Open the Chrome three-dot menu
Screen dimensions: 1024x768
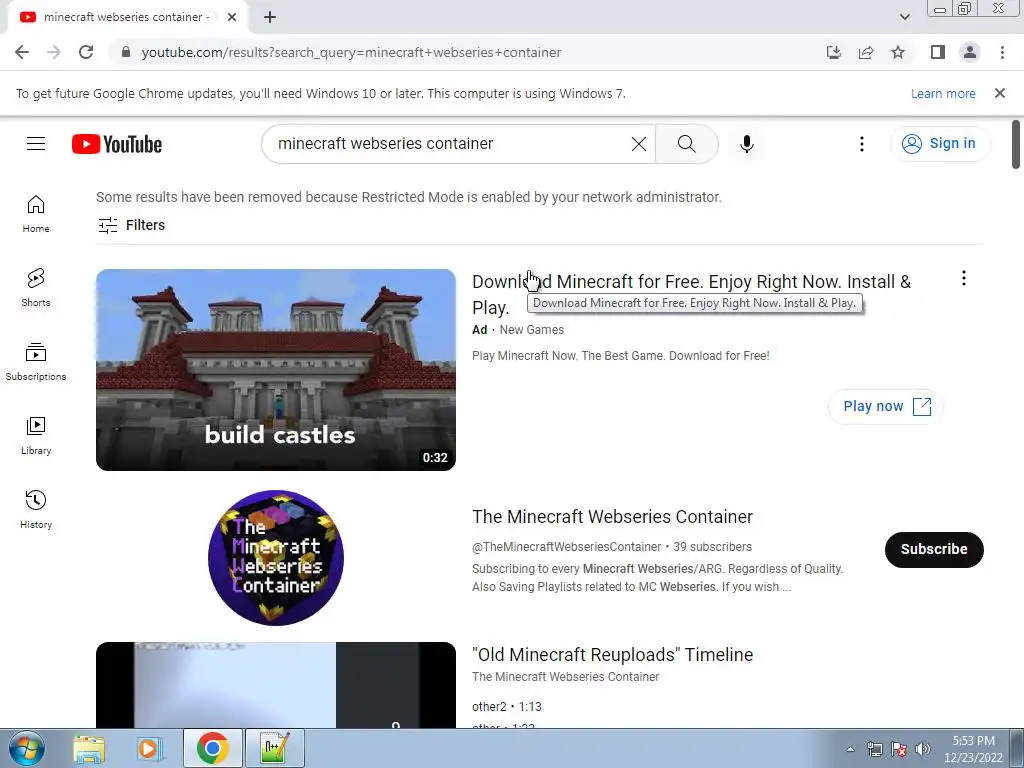1002,52
